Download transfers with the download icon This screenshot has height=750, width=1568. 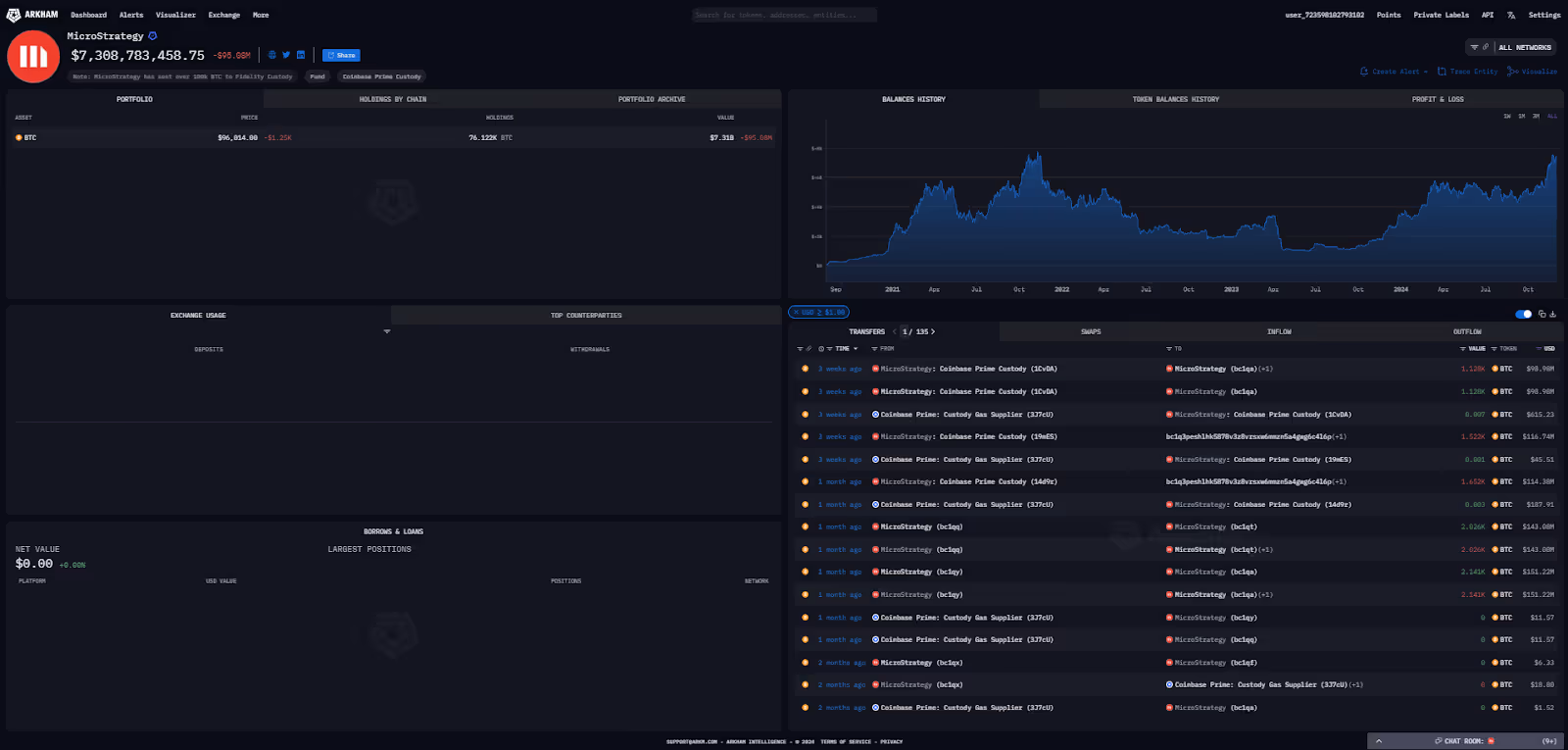[1552, 314]
